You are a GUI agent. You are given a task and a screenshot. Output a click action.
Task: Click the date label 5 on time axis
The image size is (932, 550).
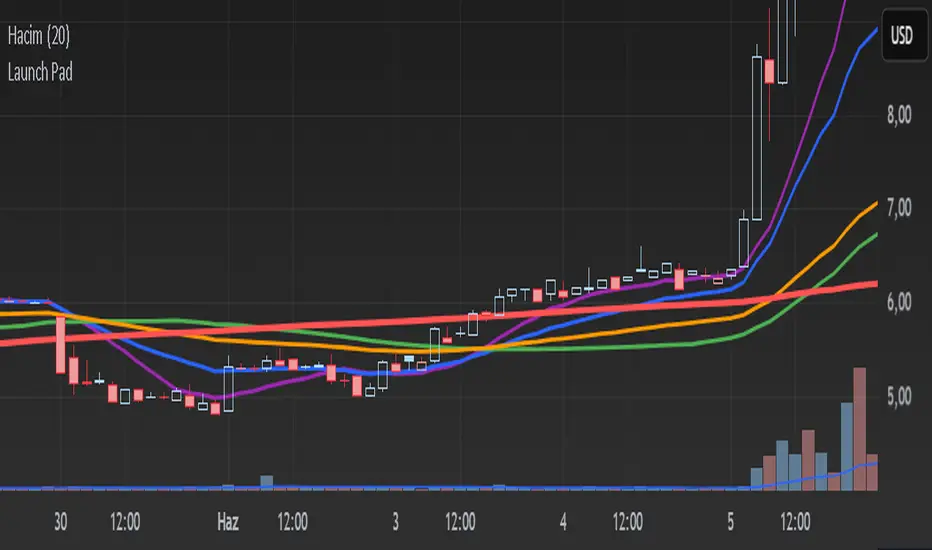[731, 522]
